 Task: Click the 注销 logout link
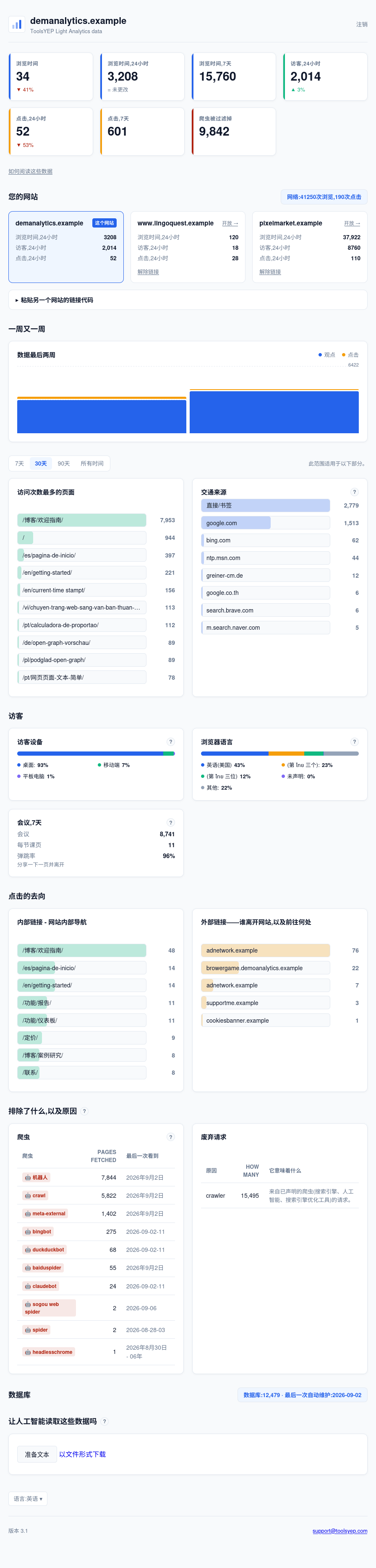coord(362,24)
